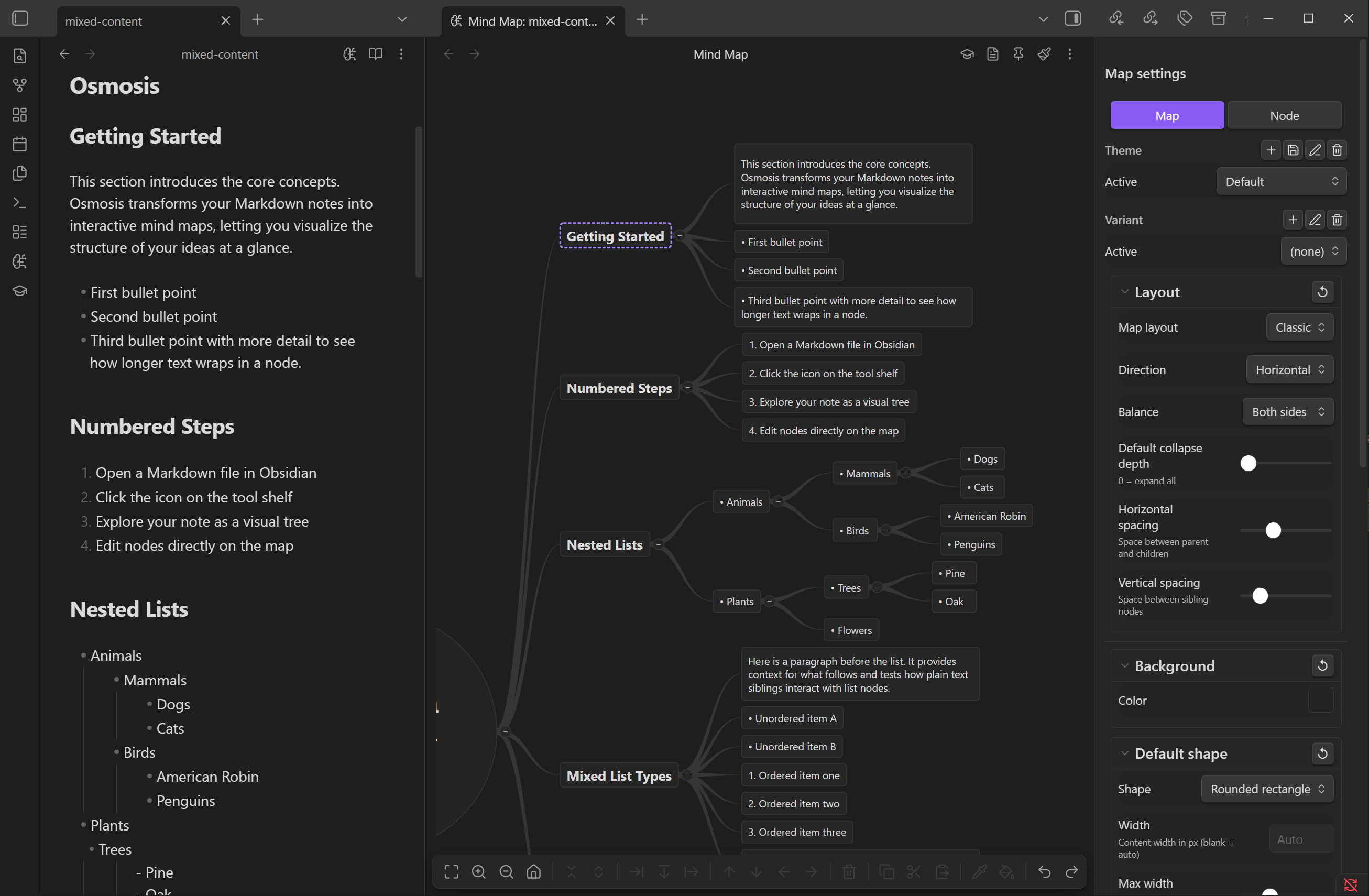Open the Mind Map three-dot menu
Viewport: 1369px width, 896px height.
click(x=1070, y=53)
